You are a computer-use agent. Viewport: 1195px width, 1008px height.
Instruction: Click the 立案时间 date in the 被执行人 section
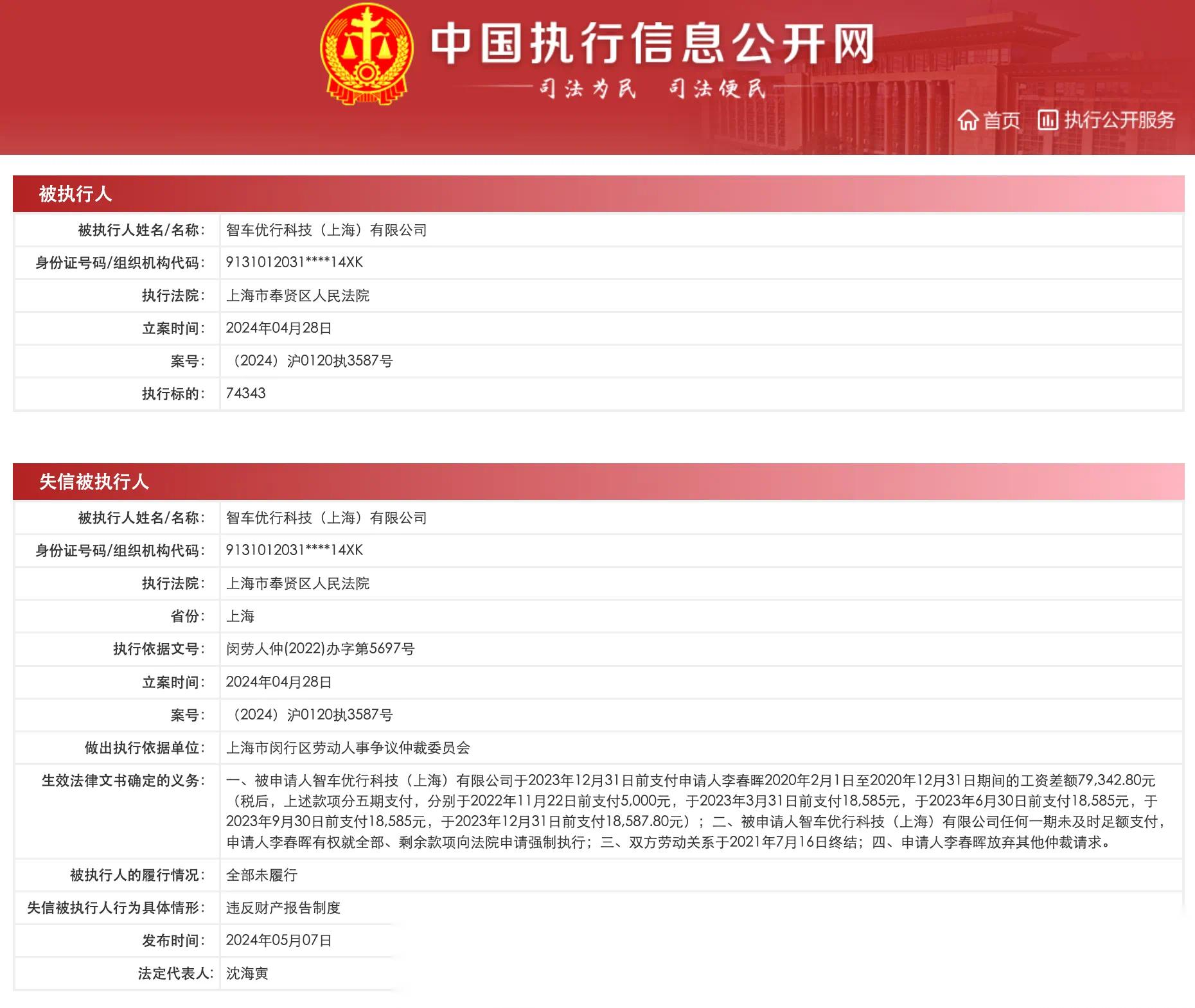279,328
